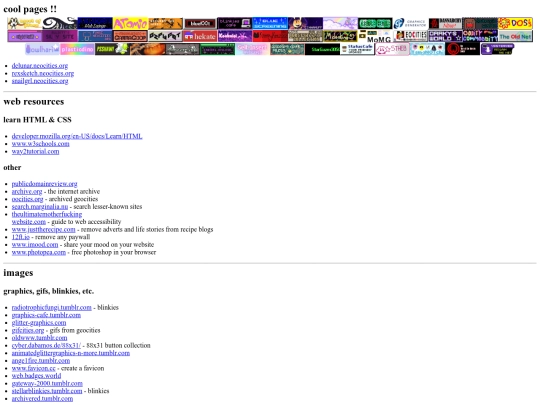The image size is (540, 405).
Task: Open the Web Lounge dark blue badge
Action: (95, 23)
